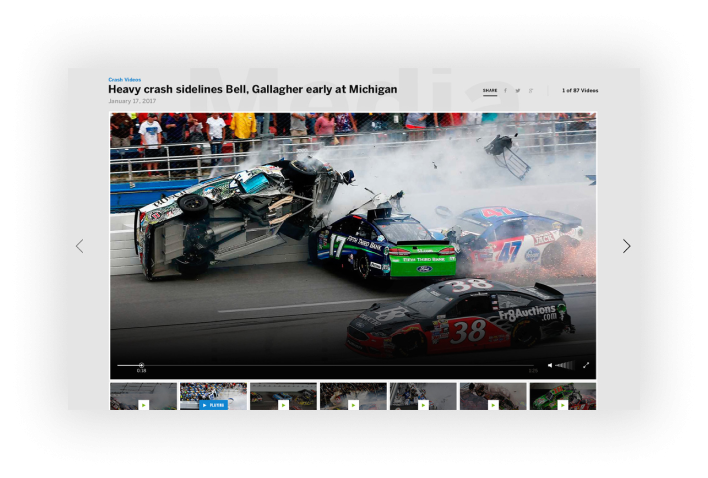Play the fourth thumbnail with smoky spin
This screenshot has height=478, width=708.
click(x=354, y=396)
